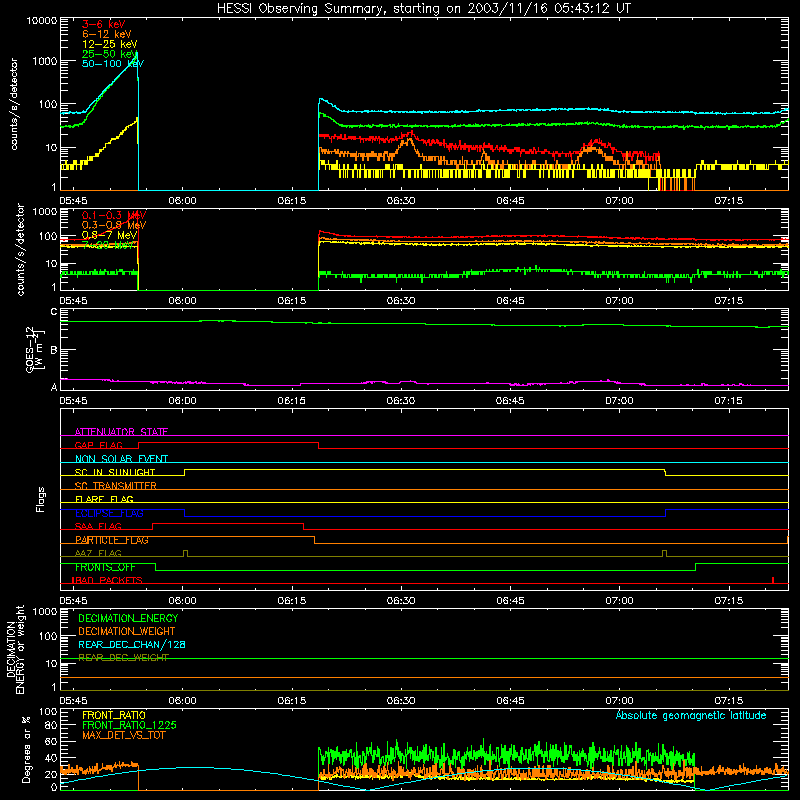Select the ATTENUATOR_STATE flag label
The width and height of the screenshot is (800, 800).
[x=121, y=432]
